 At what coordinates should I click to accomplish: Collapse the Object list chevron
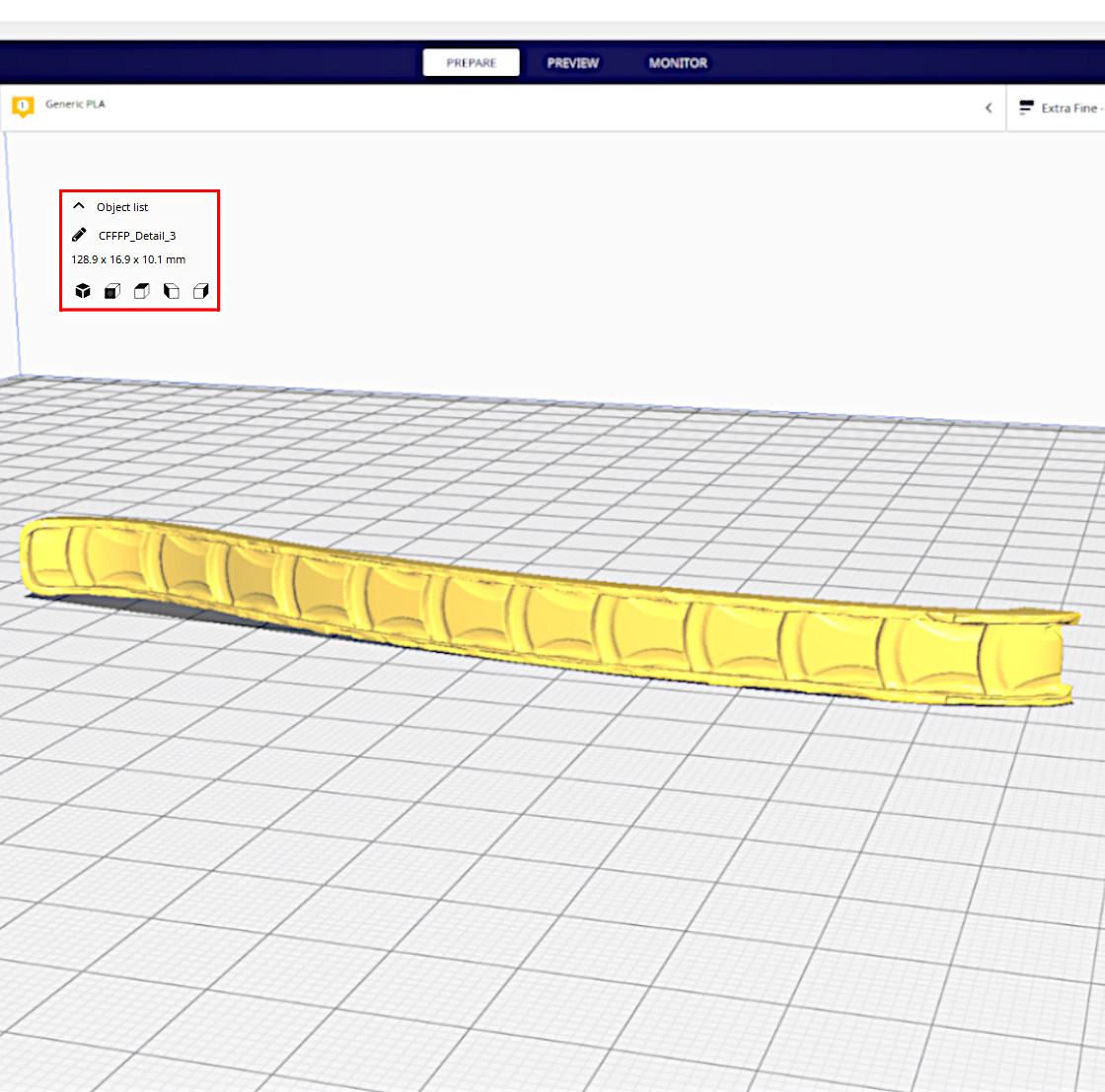click(79, 207)
